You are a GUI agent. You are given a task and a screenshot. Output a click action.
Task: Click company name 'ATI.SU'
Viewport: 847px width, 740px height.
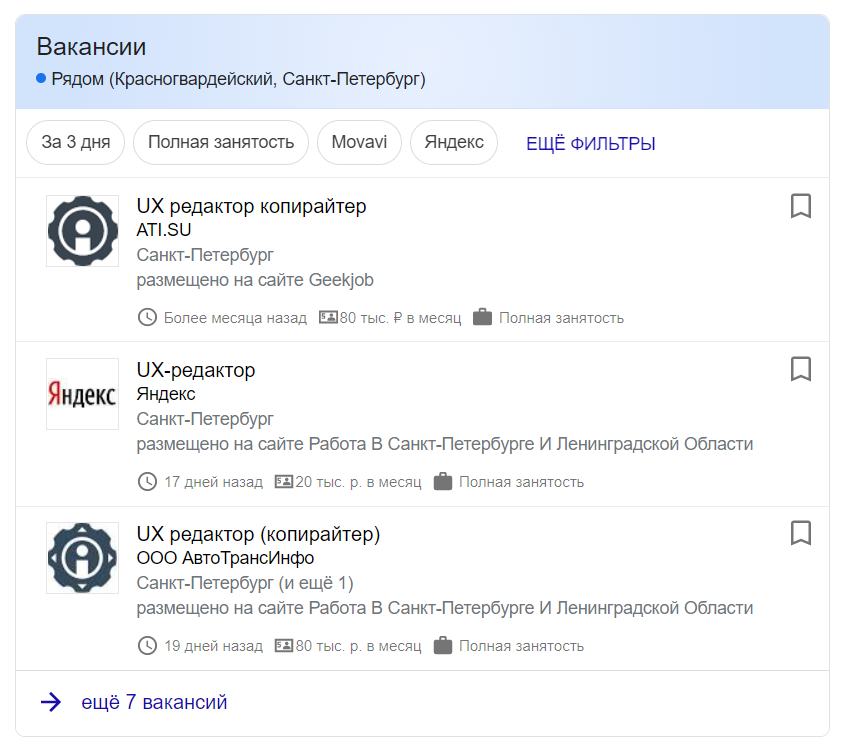[164, 230]
